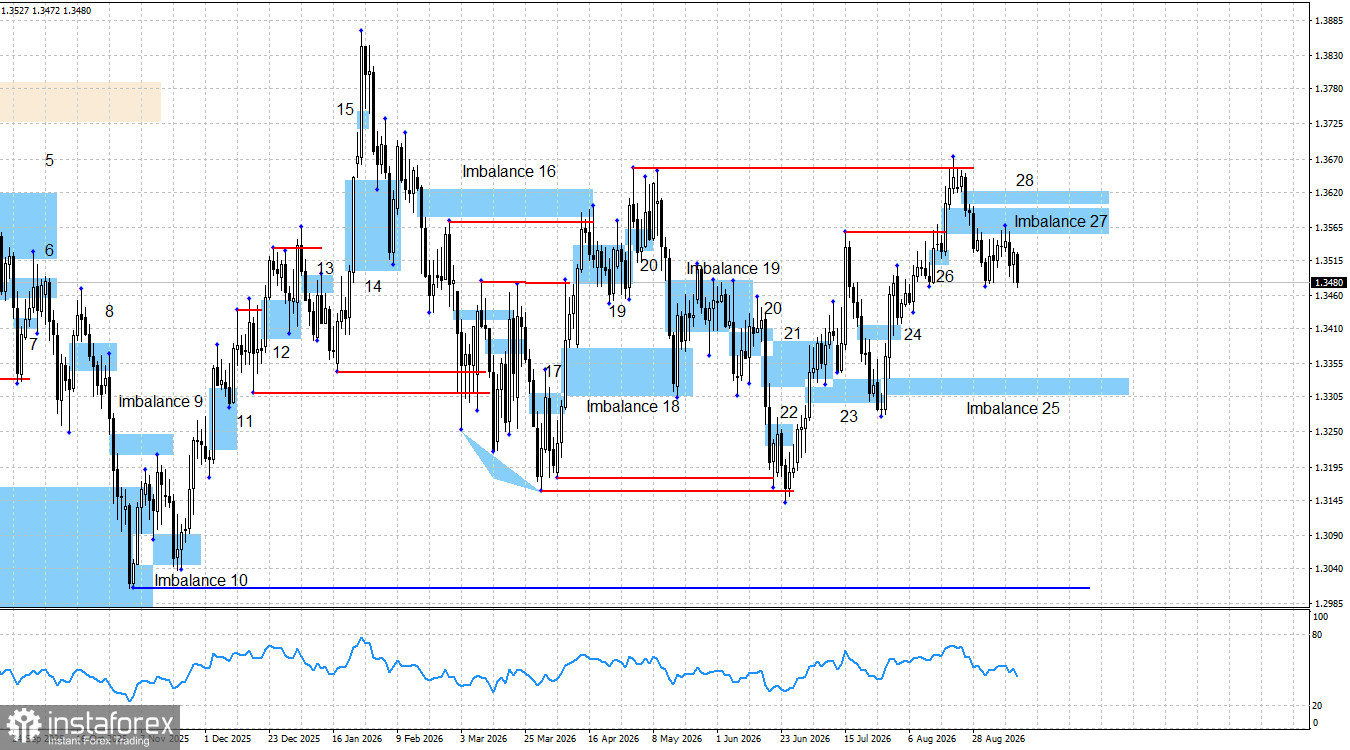The height and width of the screenshot is (750, 1350).
Task: Click the 1.3885 price scale label
Action: 1328,21
